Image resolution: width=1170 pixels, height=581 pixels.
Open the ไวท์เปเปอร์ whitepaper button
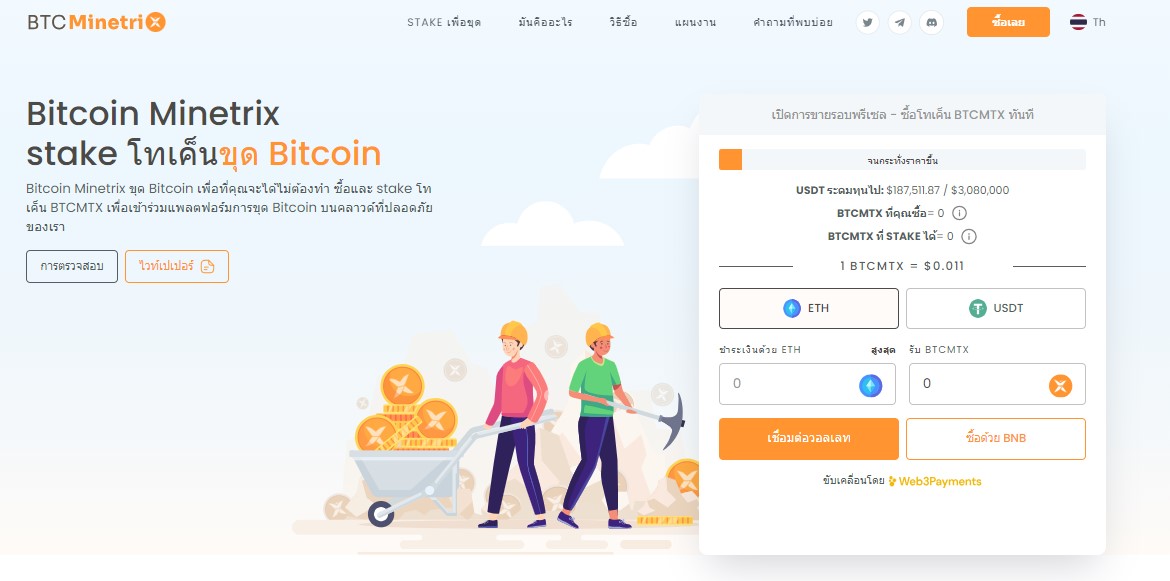(177, 266)
